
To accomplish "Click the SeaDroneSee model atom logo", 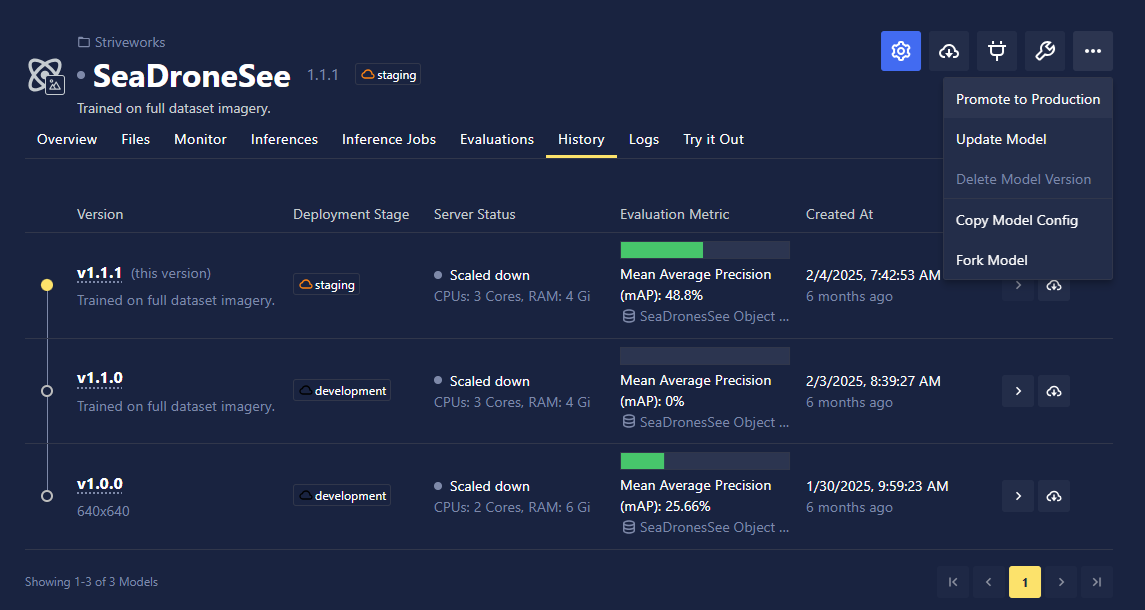I will pyautogui.click(x=46, y=75).
